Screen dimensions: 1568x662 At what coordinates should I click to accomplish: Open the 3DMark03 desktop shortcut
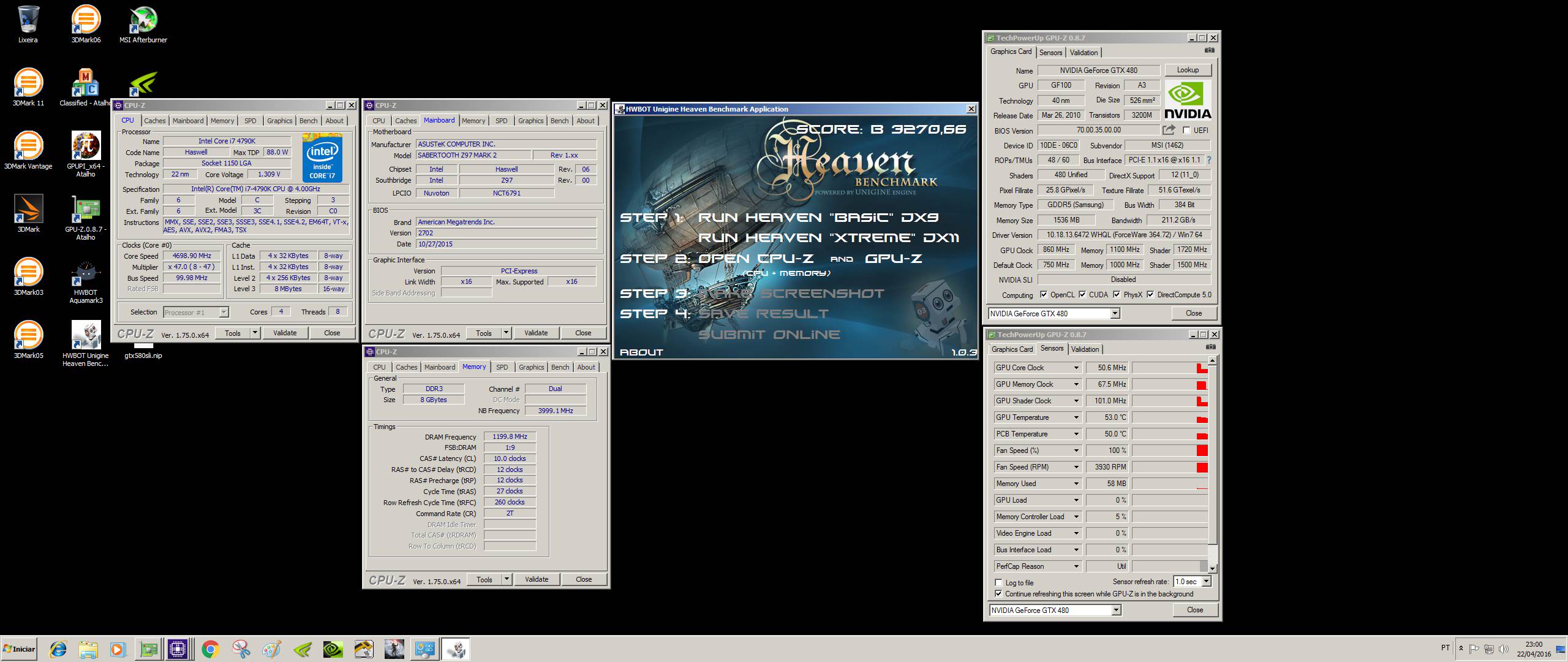(x=28, y=276)
